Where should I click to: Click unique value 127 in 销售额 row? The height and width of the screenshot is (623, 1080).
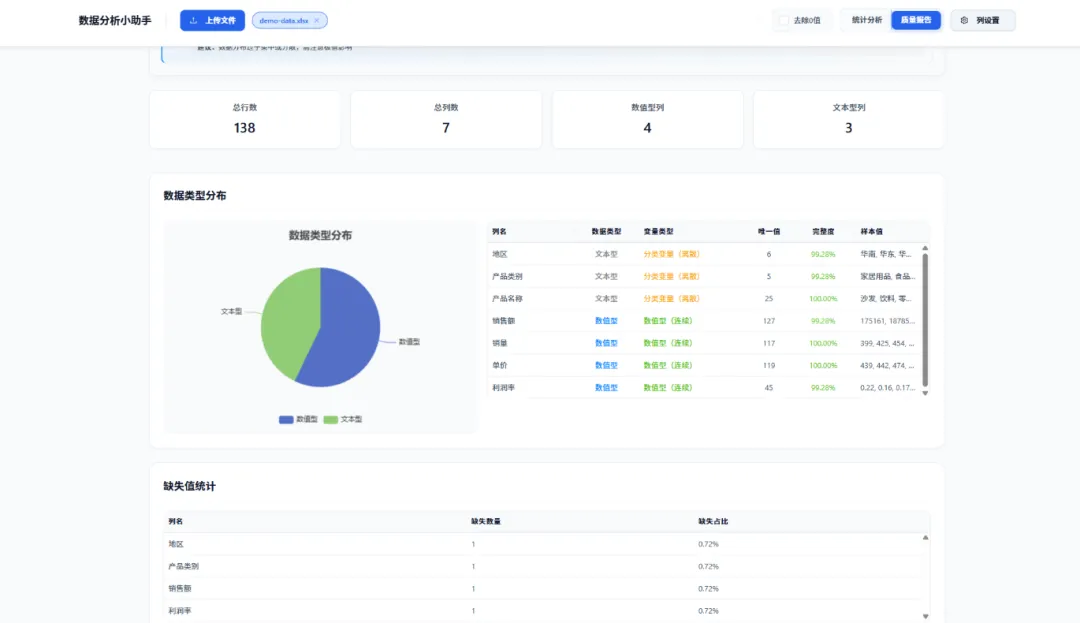pyautogui.click(x=769, y=321)
